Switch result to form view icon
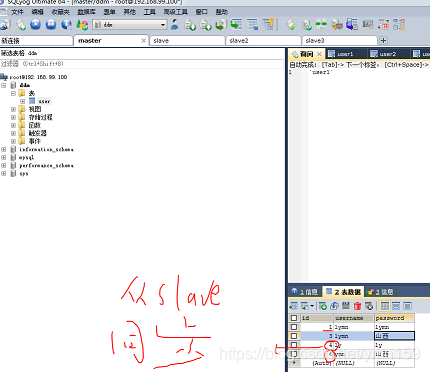This screenshot has height=372, width=430. coord(396,306)
